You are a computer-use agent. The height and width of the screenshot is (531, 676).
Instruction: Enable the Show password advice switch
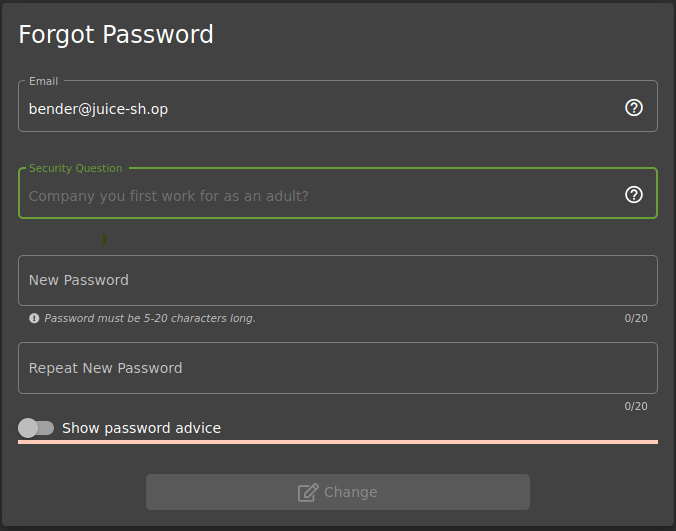[36, 428]
